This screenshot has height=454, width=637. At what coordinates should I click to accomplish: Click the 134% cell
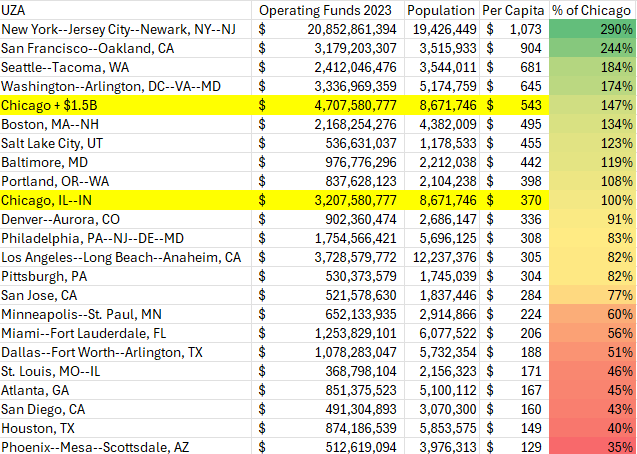(x=593, y=124)
